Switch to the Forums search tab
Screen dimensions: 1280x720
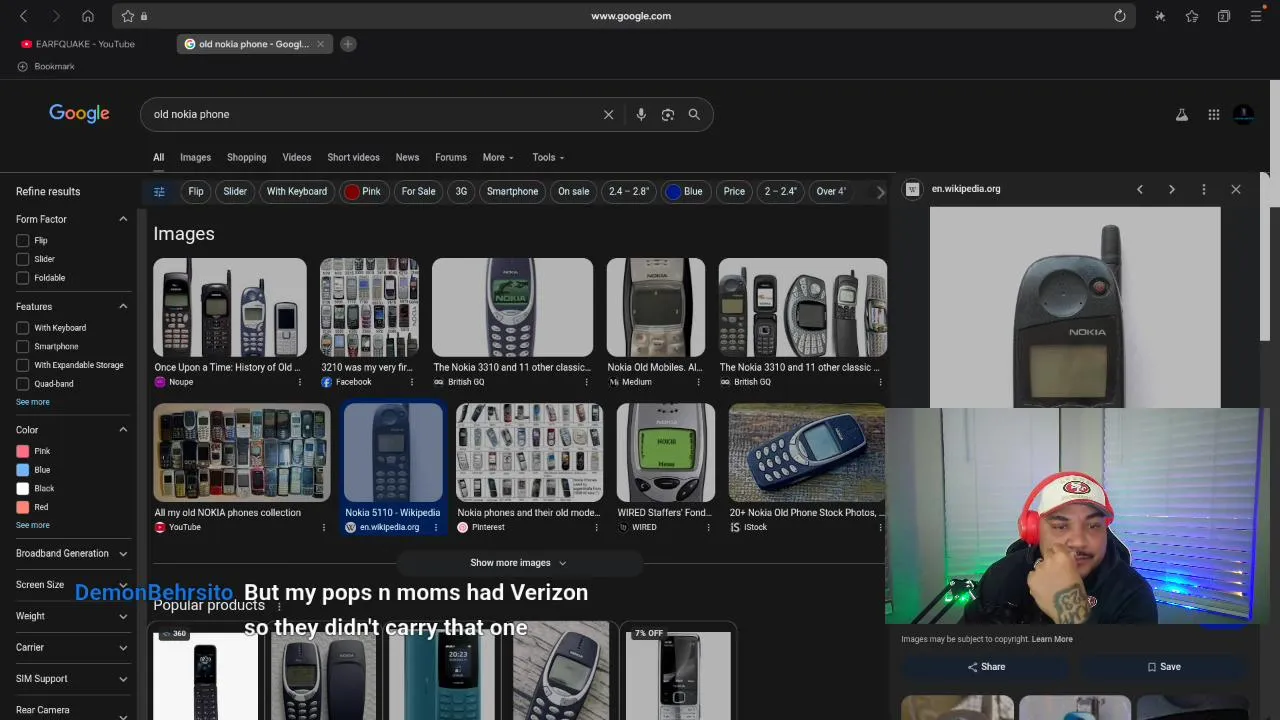pos(451,157)
